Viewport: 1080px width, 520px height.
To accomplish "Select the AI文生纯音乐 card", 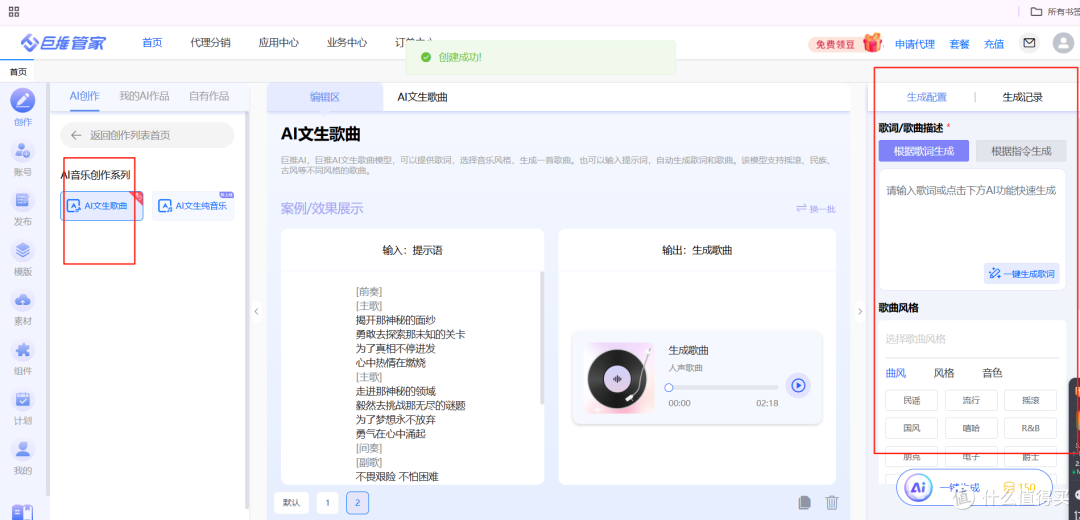I will coord(193,205).
